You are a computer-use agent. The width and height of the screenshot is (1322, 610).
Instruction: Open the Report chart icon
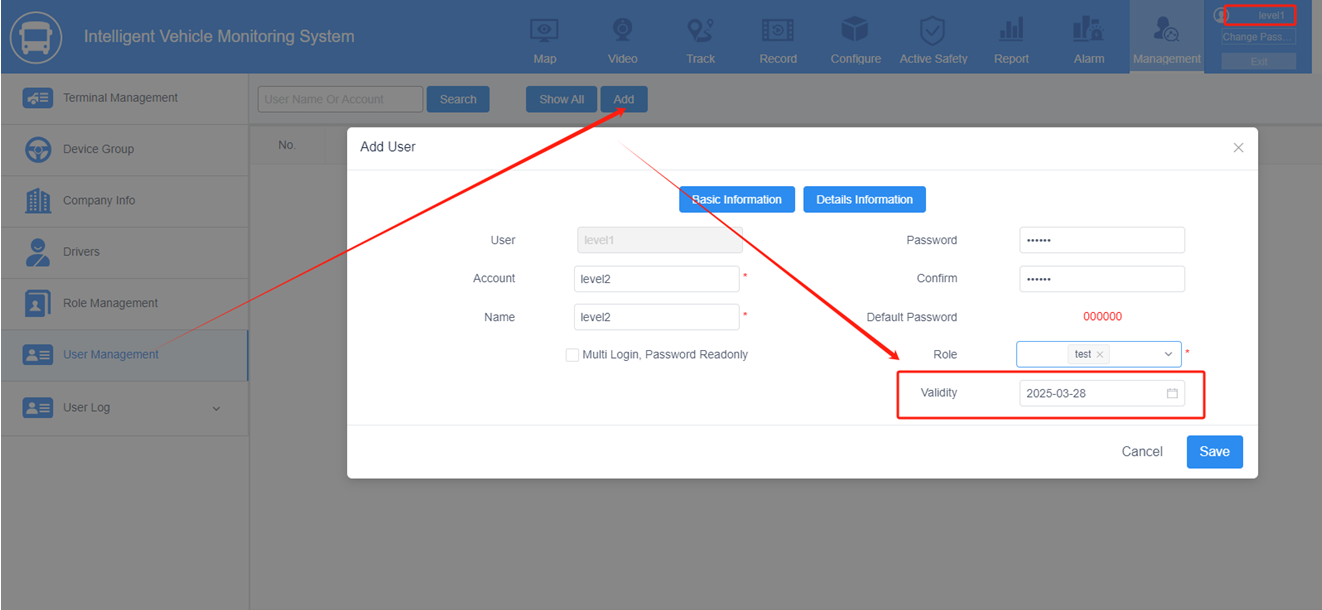coord(1011,30)
